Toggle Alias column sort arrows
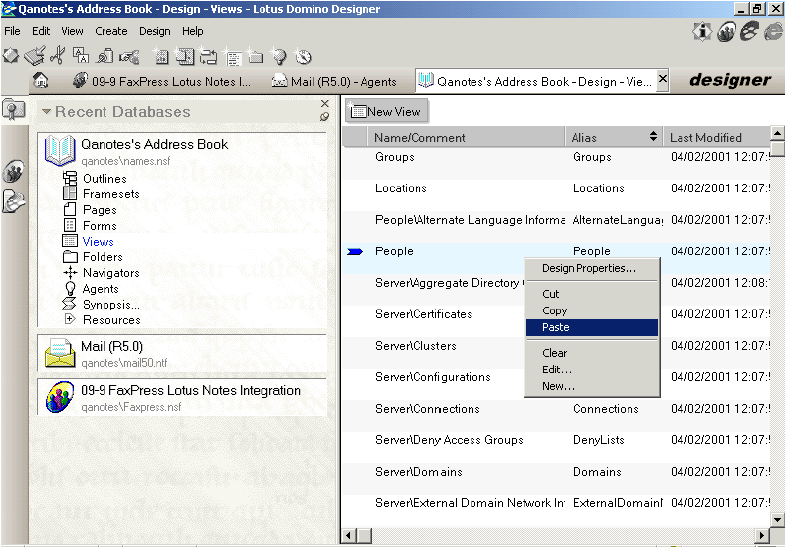The width and height of the screenshot is (785, 547). tap(653, 136)
